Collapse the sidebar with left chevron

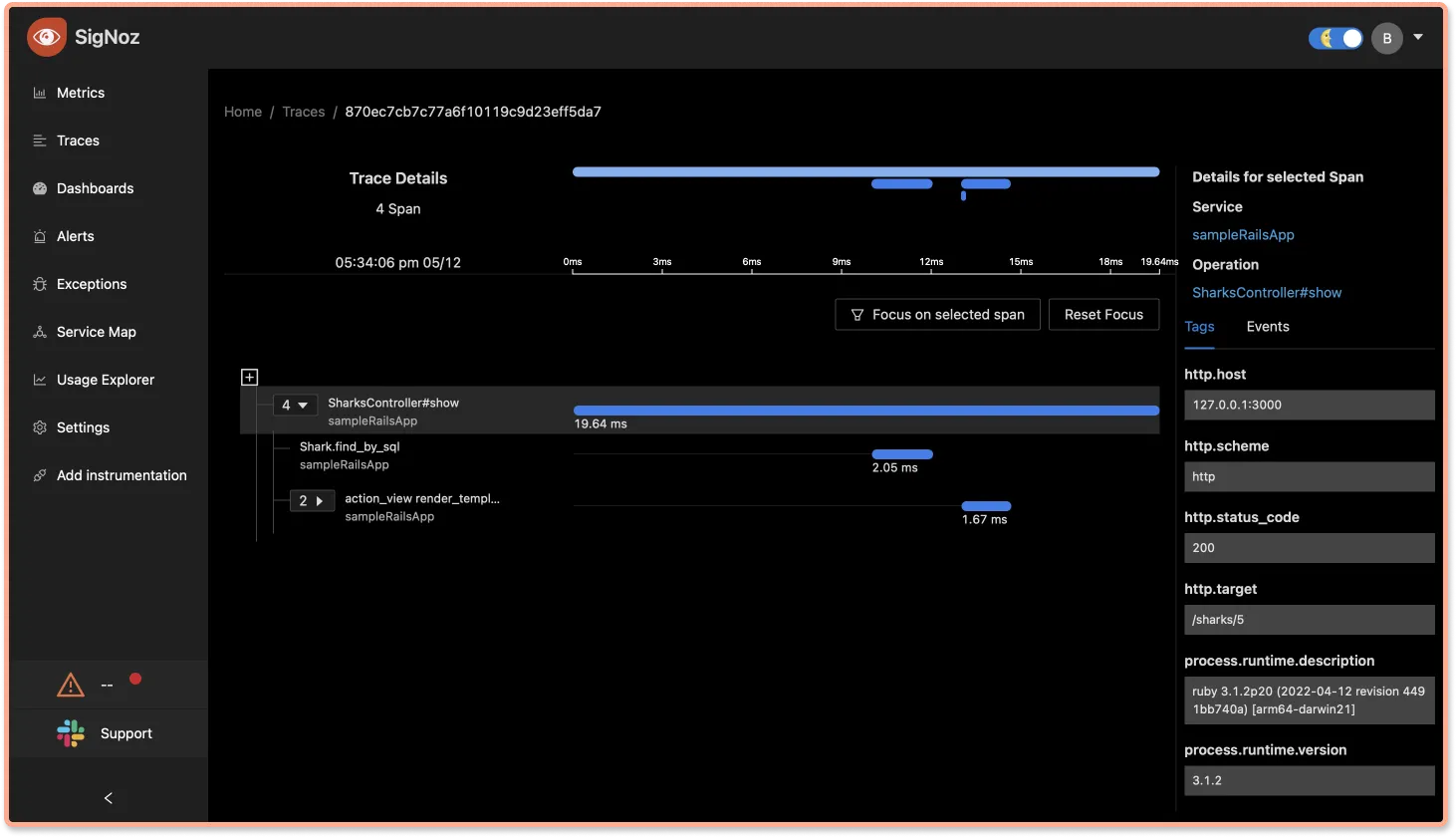(109, 798)
